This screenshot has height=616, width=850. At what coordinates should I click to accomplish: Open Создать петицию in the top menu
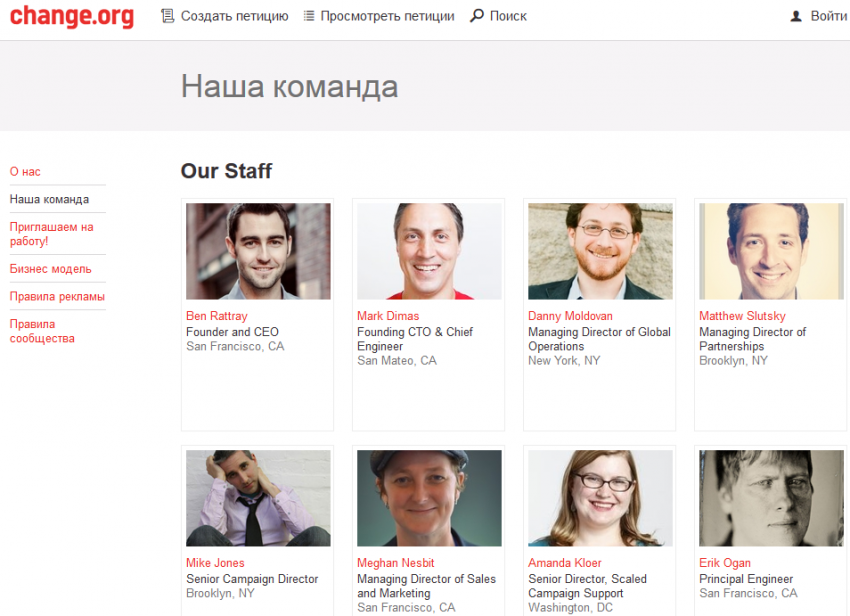coord(234,16)
